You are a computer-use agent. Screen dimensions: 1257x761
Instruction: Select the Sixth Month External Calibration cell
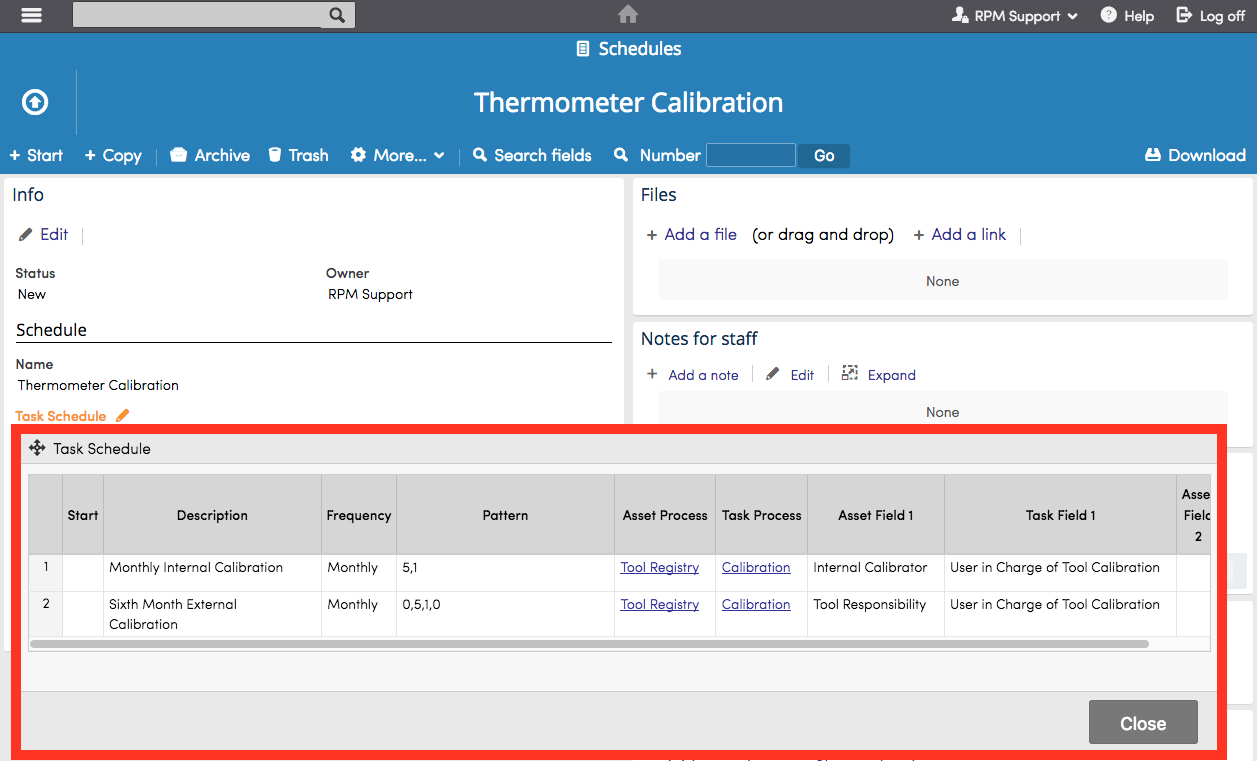tap(212, 614)
